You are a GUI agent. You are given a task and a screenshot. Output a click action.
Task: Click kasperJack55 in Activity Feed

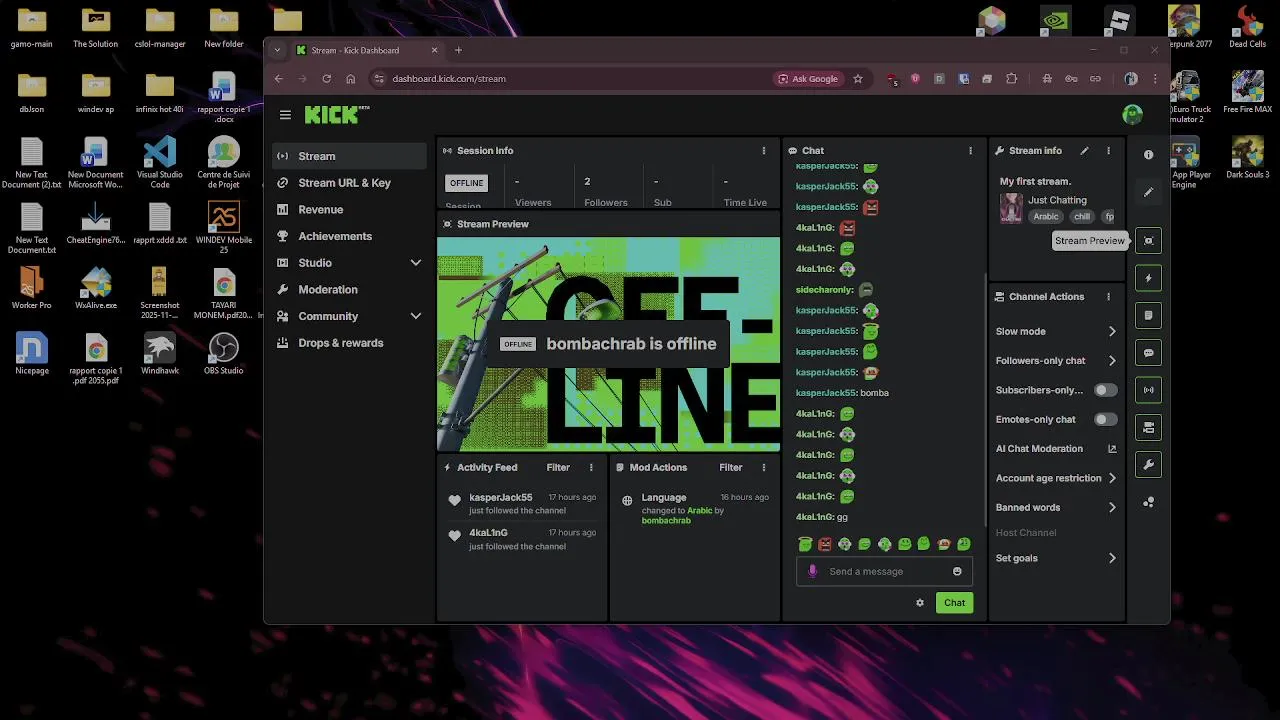coord(501,497)
